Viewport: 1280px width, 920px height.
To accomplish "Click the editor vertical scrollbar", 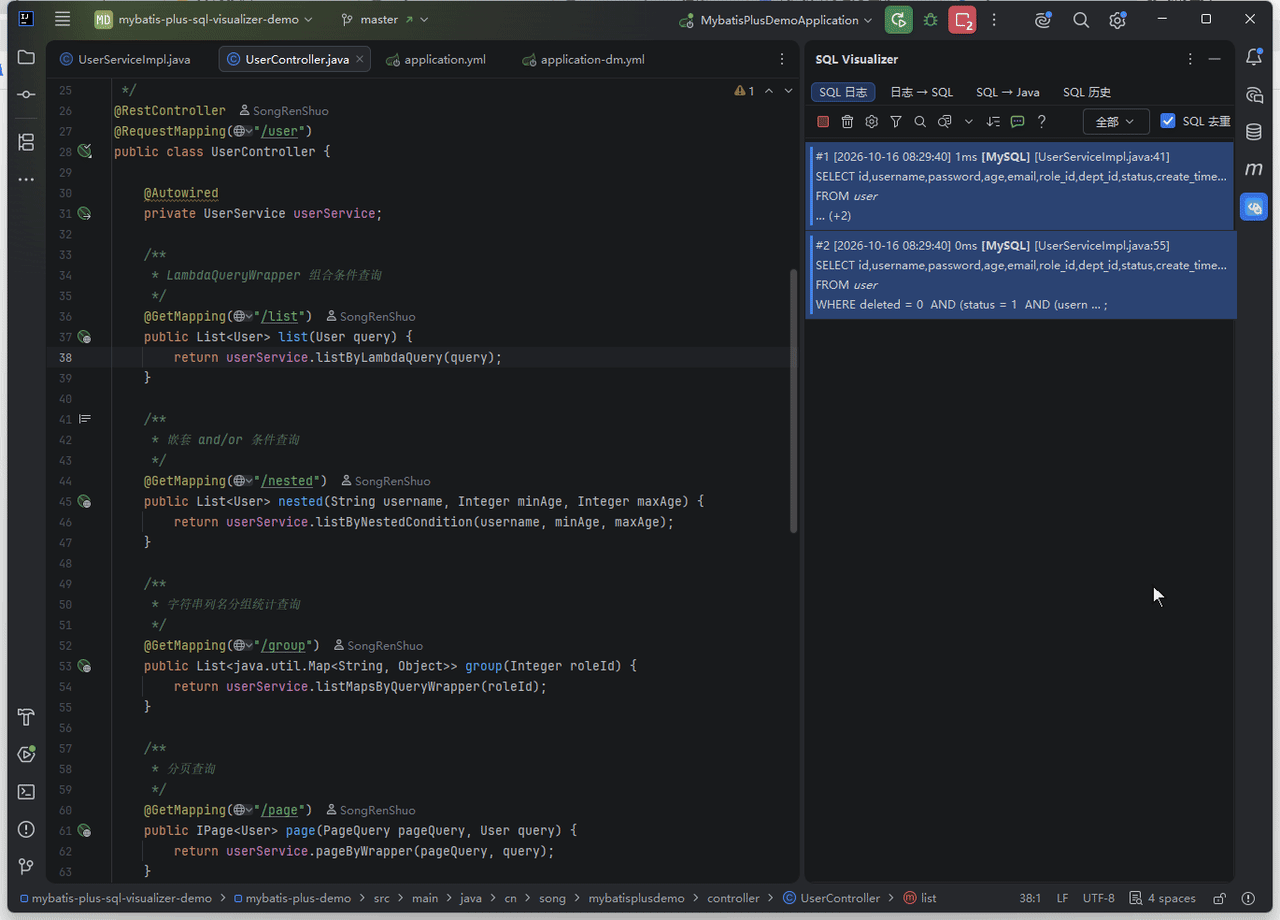I will point(794,400).
